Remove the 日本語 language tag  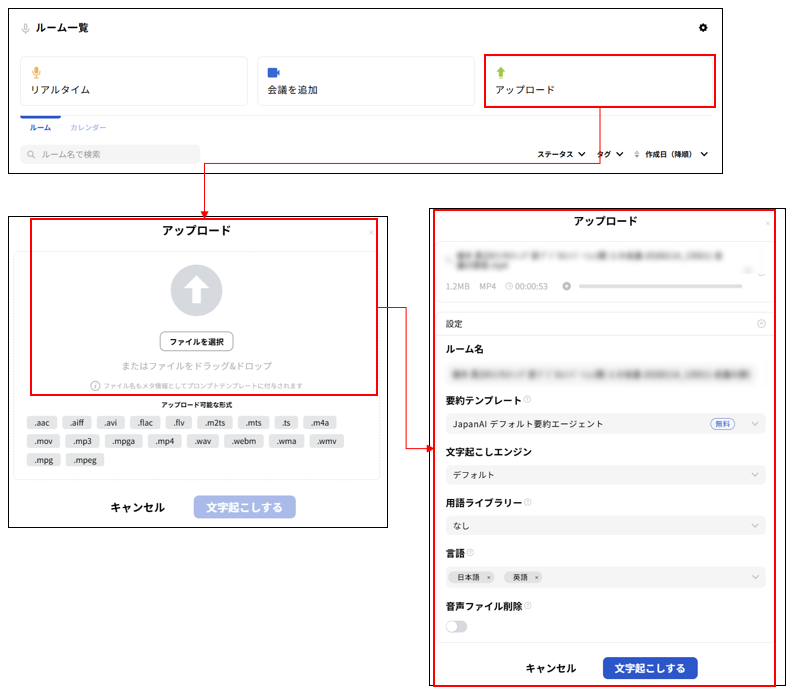[x=489, y=578]
